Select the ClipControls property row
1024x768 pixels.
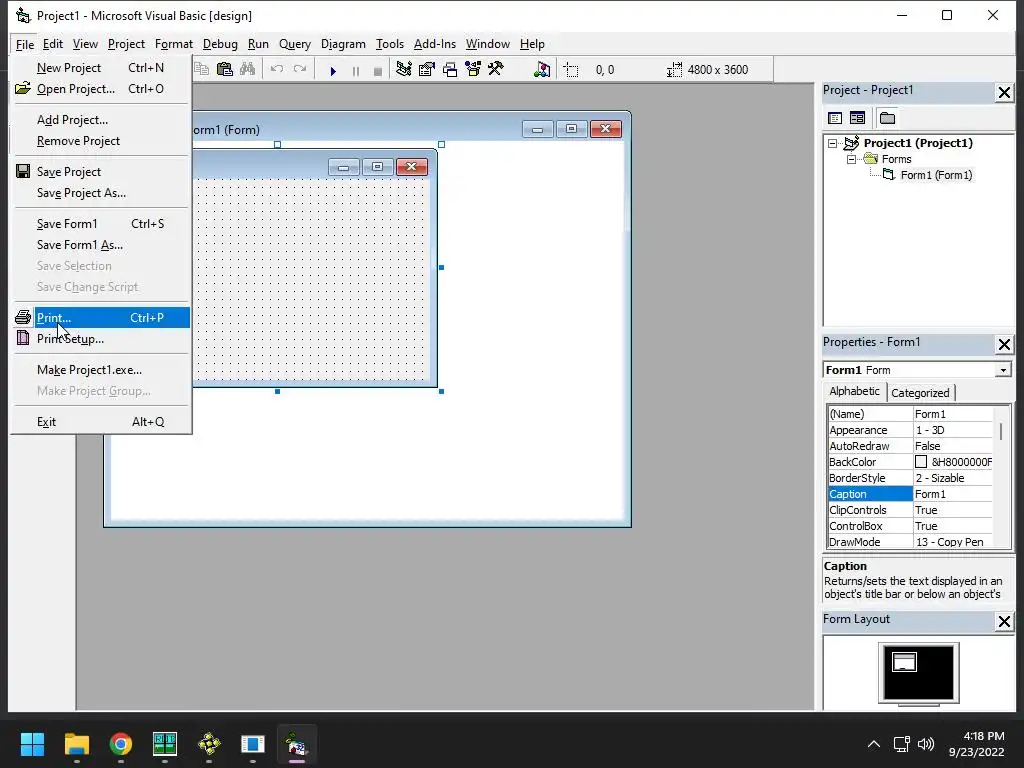pyautogui.click(x=910, y=510)
